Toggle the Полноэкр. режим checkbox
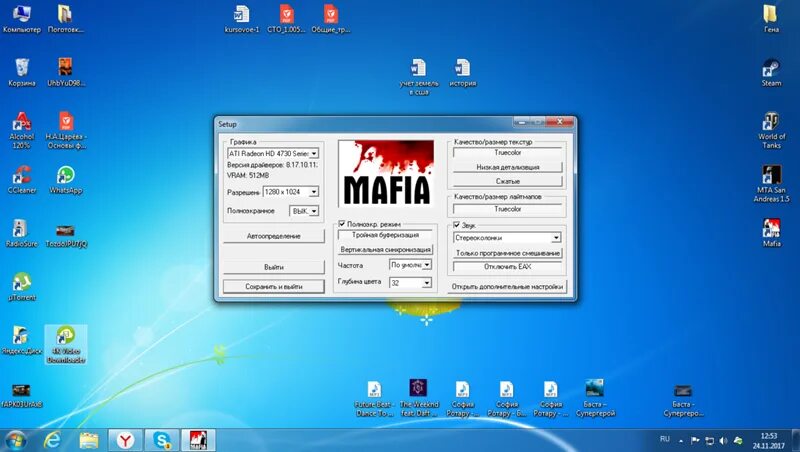800x452 pixels. 342,224
